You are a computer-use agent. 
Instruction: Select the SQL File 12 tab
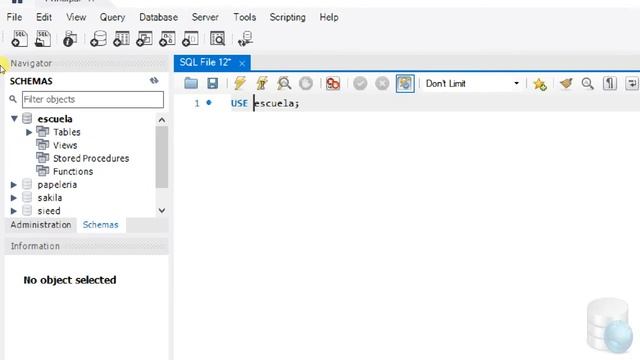(x=205, y=62)
